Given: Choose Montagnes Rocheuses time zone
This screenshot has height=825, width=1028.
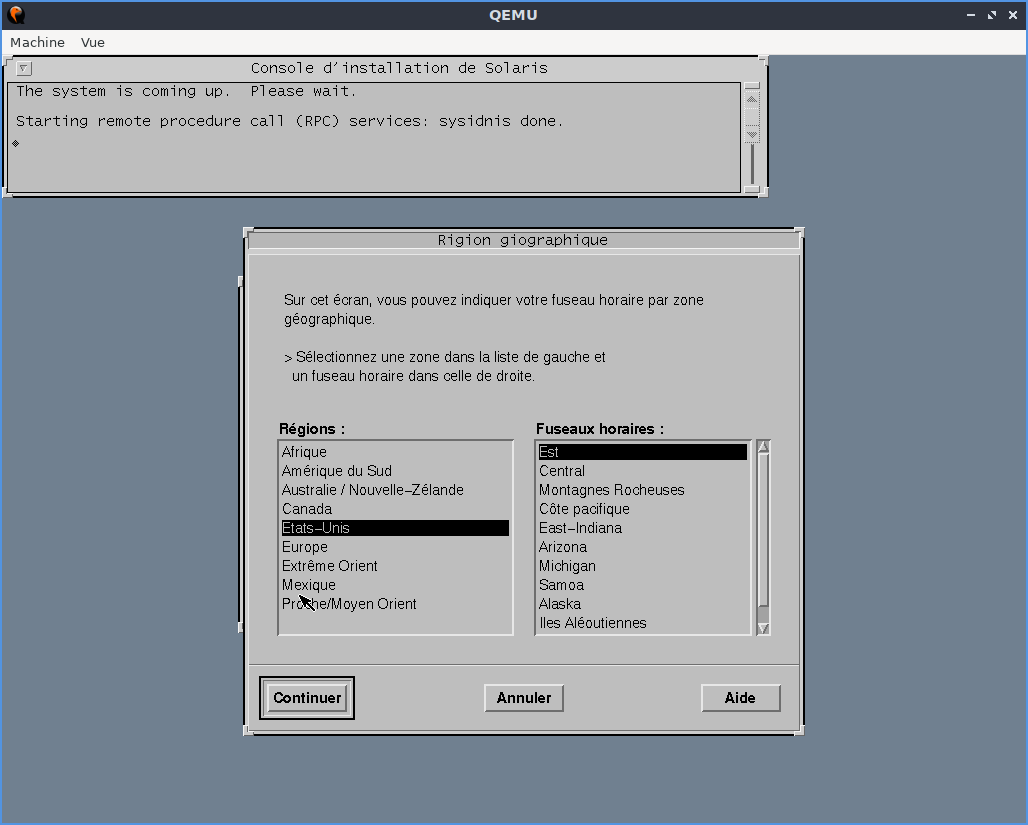Looking at the screenshot, I should 642,490.
